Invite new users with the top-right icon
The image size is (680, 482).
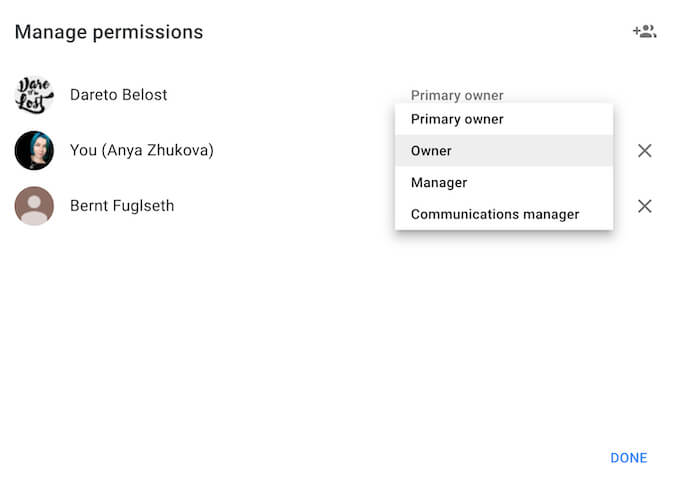[x=644, y=32]
